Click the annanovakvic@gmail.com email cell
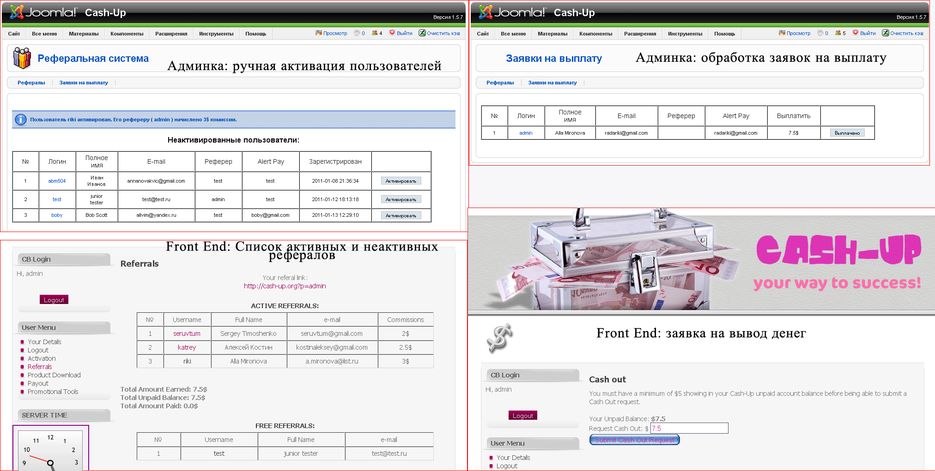Viewport: 935px width, 471px height. [x=156, y=181]
